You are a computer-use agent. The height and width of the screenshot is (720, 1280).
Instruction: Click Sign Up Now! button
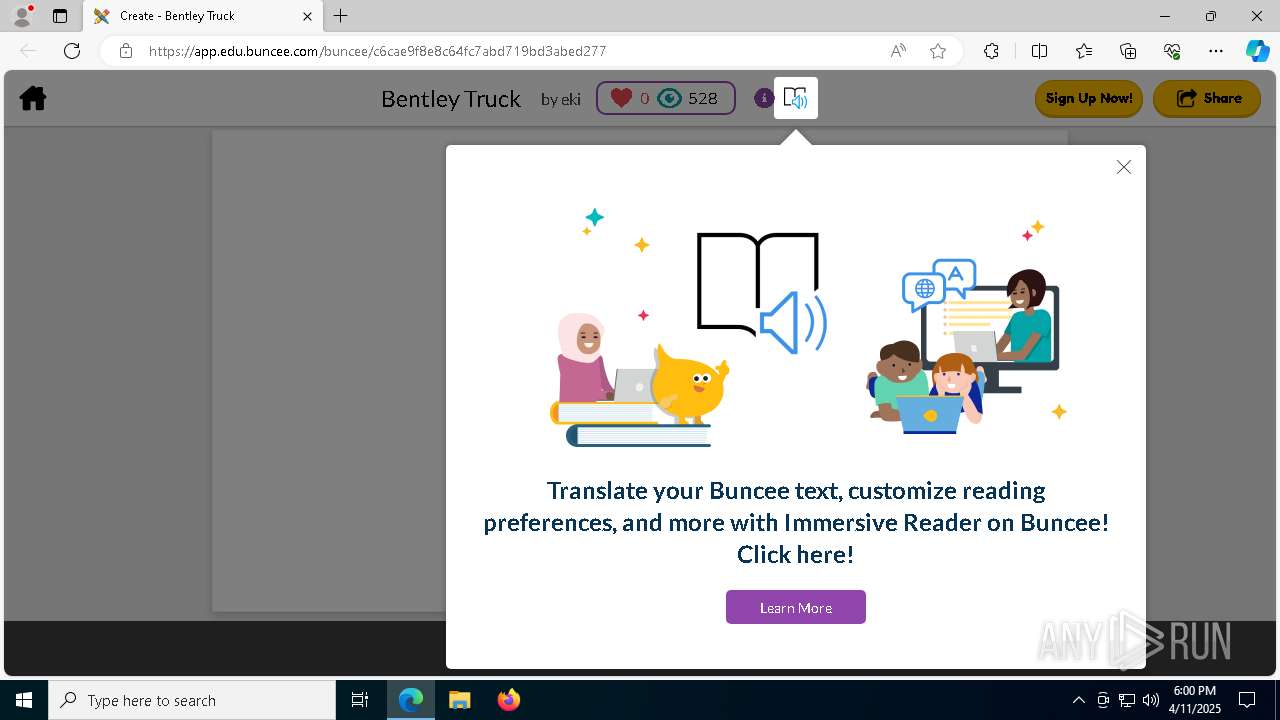pos(1088,98)
